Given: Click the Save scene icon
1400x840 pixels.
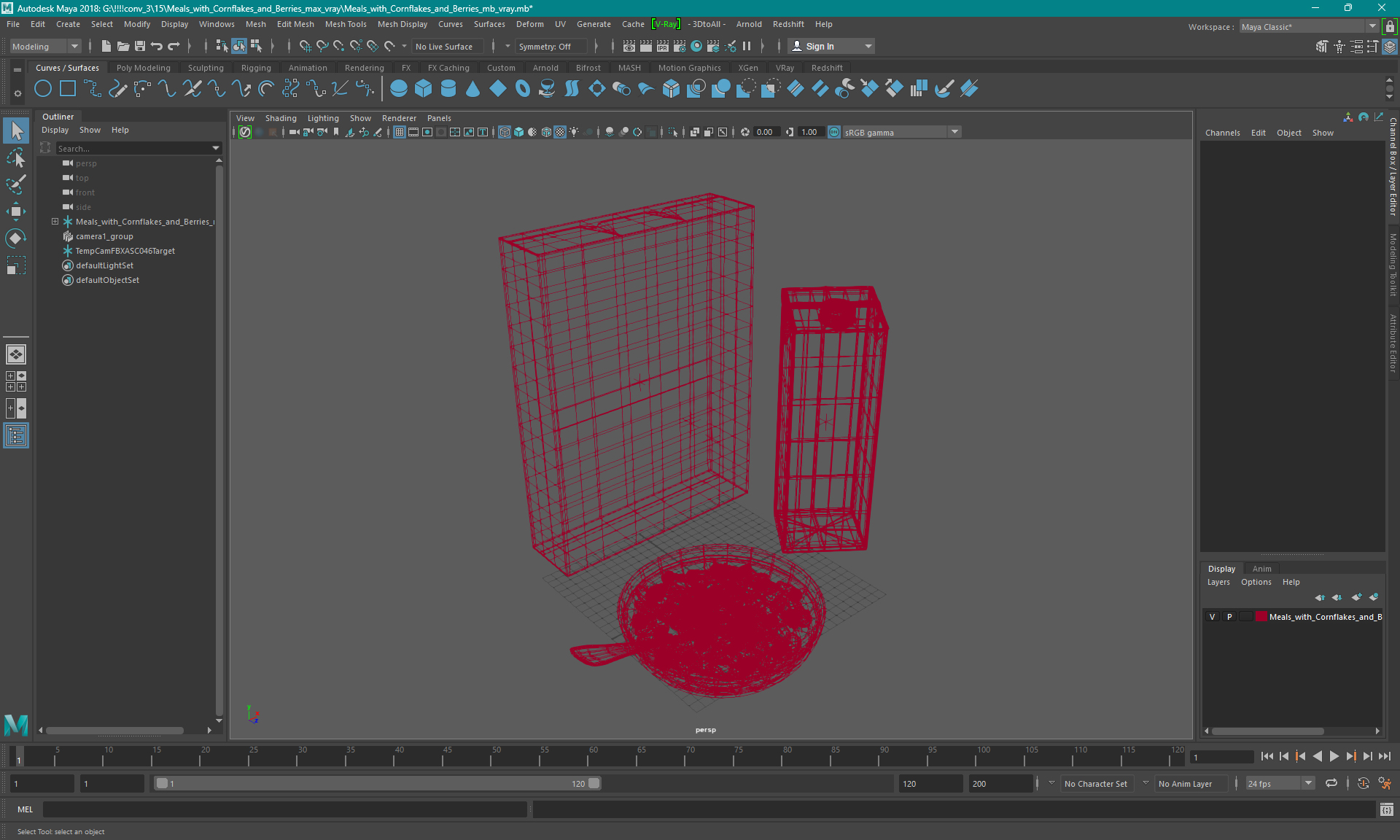Looking at the screenshot, I should [140, 46].
